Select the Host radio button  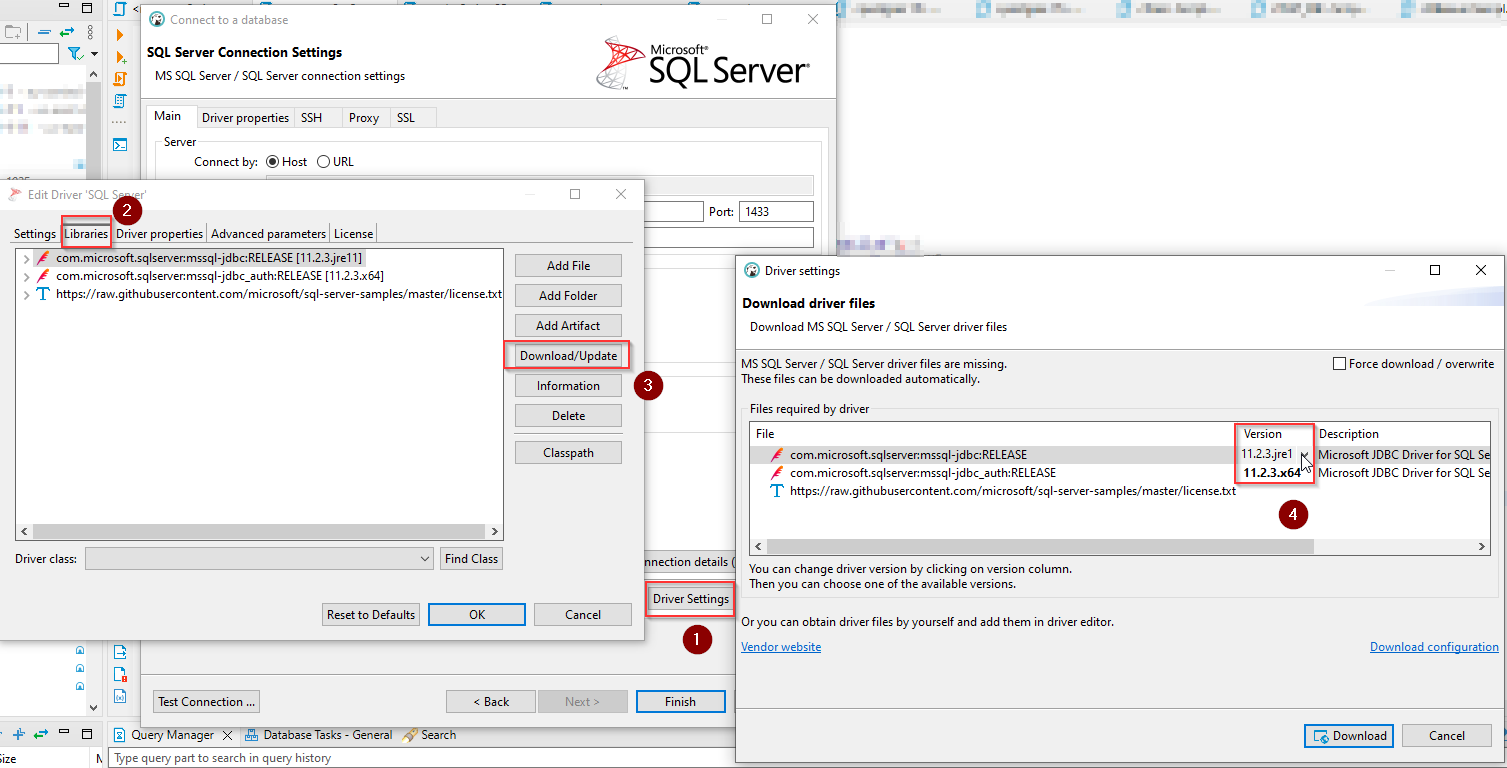271,161
